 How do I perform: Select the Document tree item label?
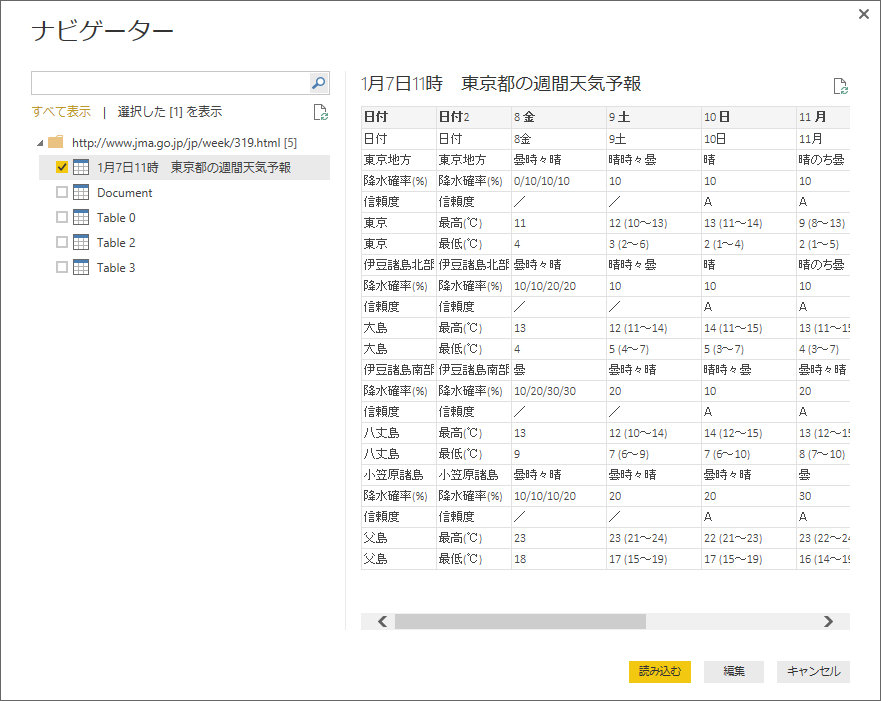pos(124,193)
